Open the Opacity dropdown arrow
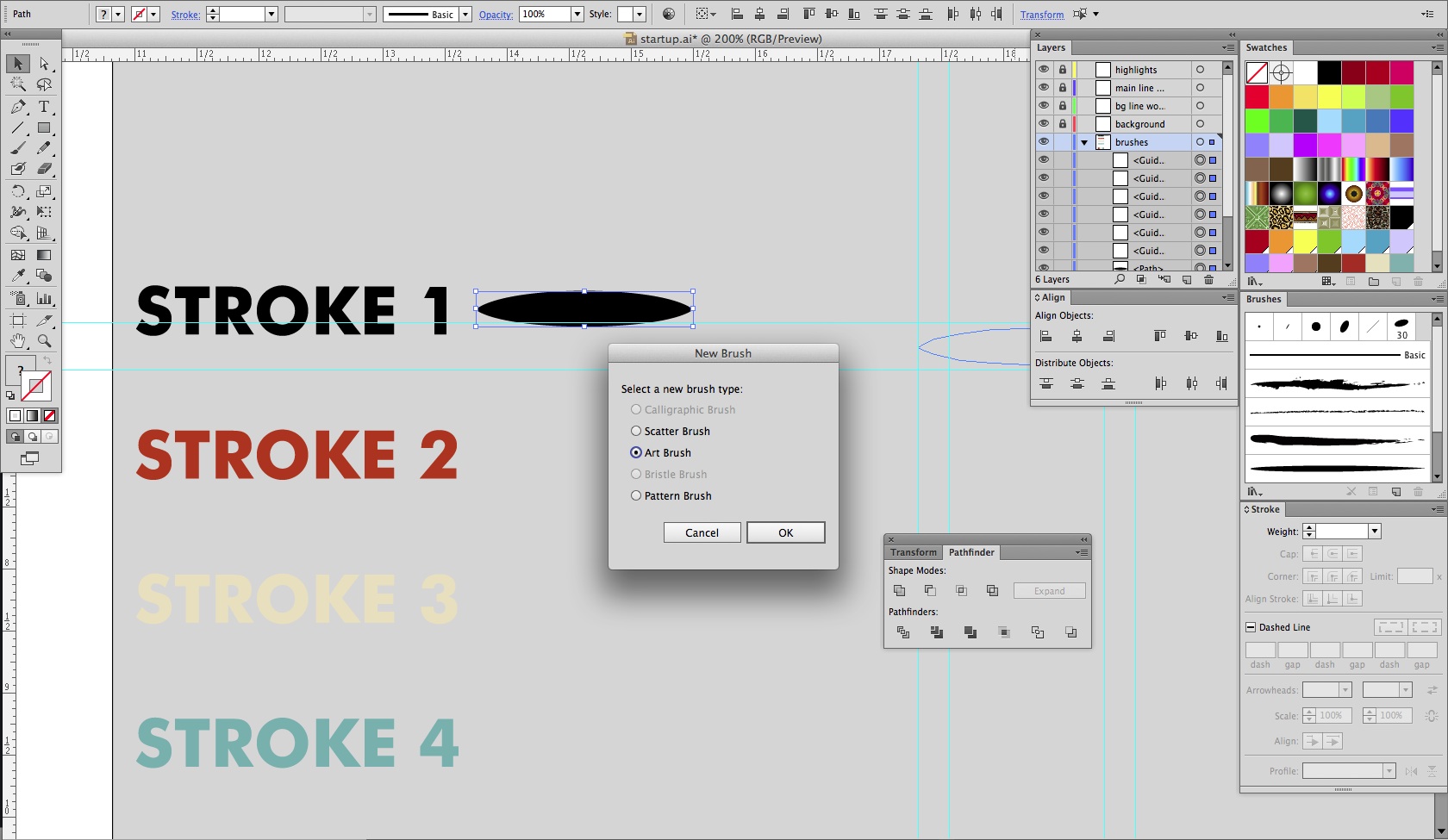This screenshot has height=840, width=1448. [577, 14]
